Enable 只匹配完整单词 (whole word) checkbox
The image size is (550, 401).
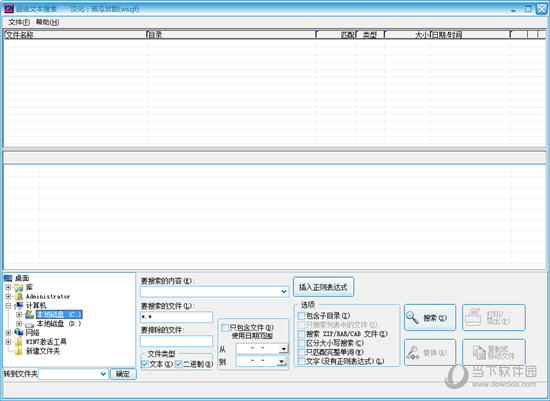301,352
